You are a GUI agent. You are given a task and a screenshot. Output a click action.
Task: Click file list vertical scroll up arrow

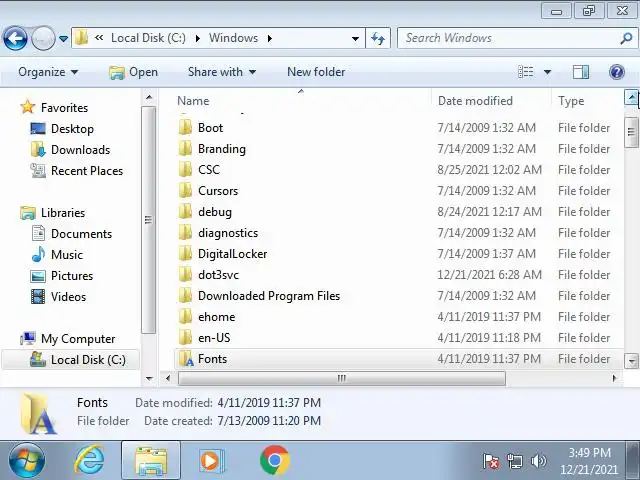631,97
